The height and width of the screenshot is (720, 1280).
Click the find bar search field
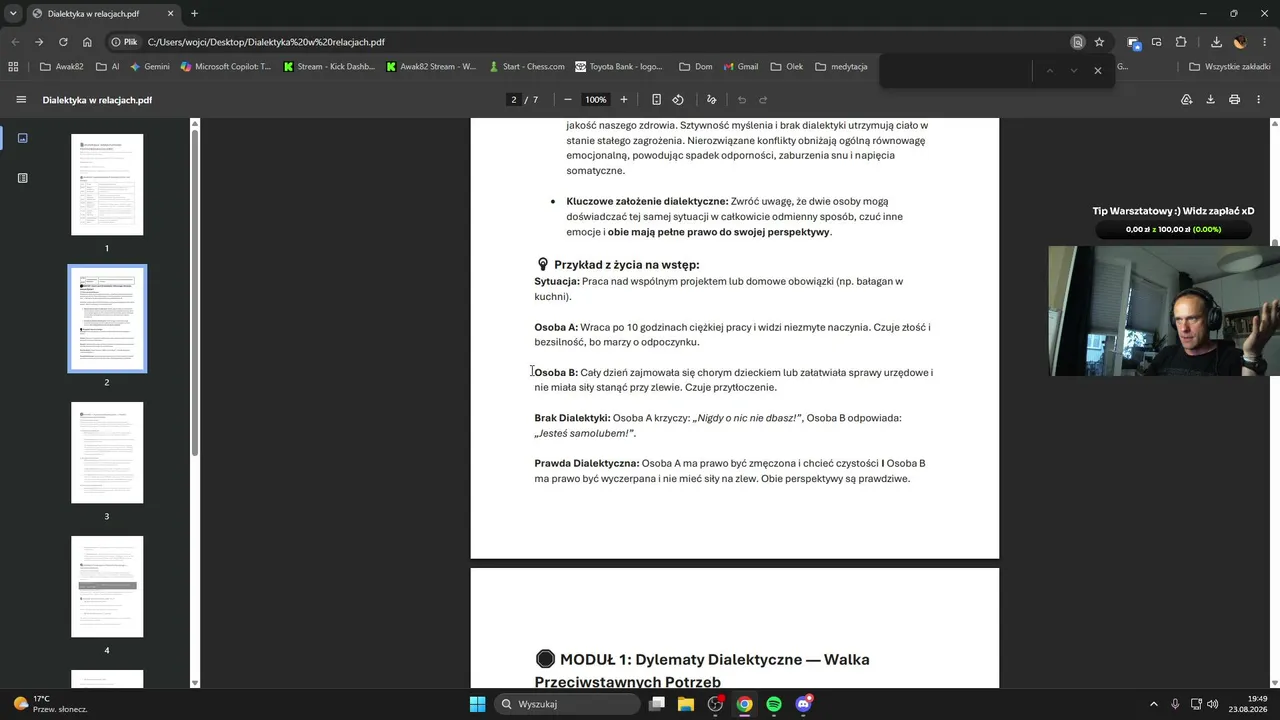coord(955,71)
